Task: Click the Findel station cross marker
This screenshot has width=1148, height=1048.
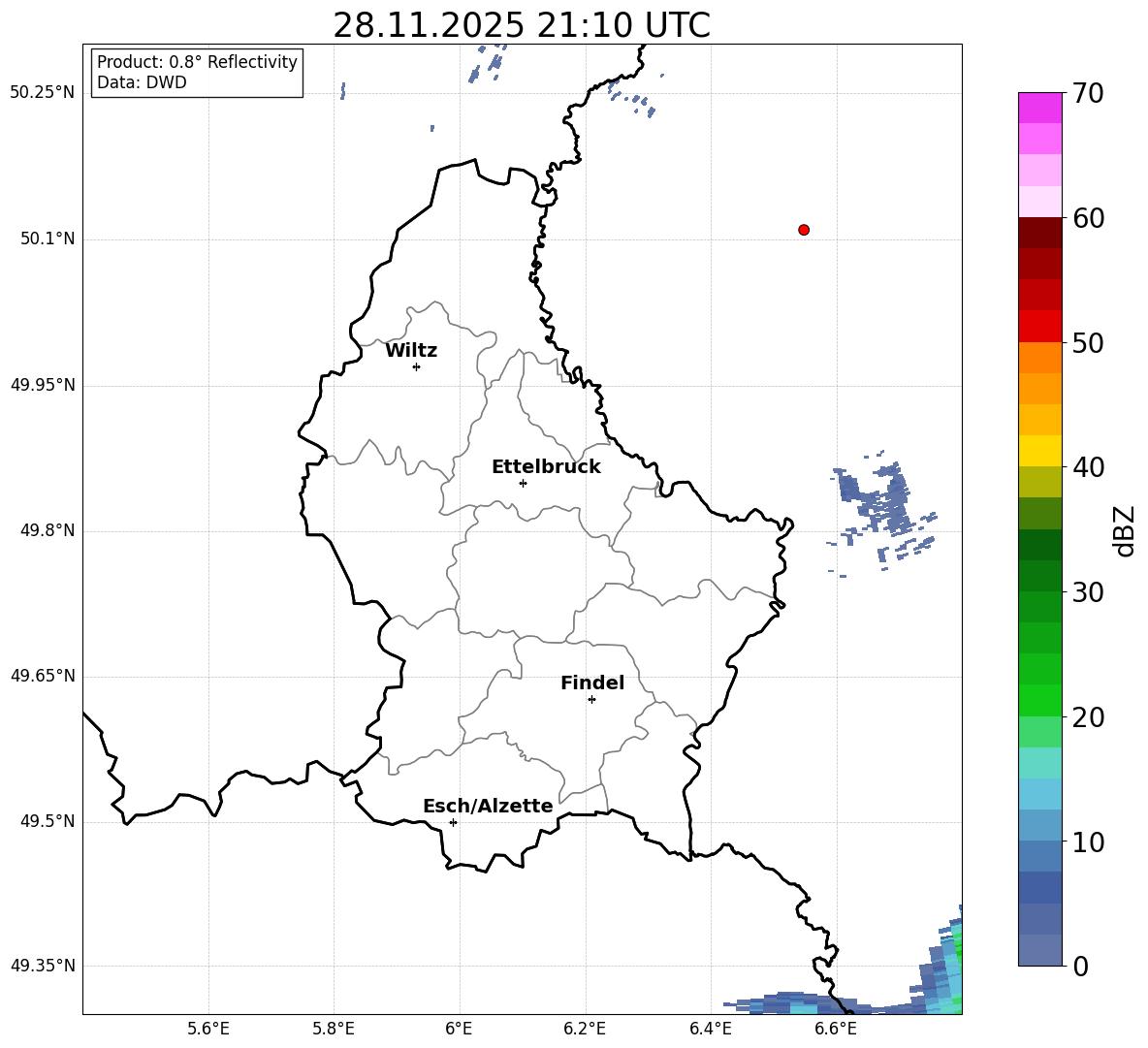Action: tap(591, 700)
